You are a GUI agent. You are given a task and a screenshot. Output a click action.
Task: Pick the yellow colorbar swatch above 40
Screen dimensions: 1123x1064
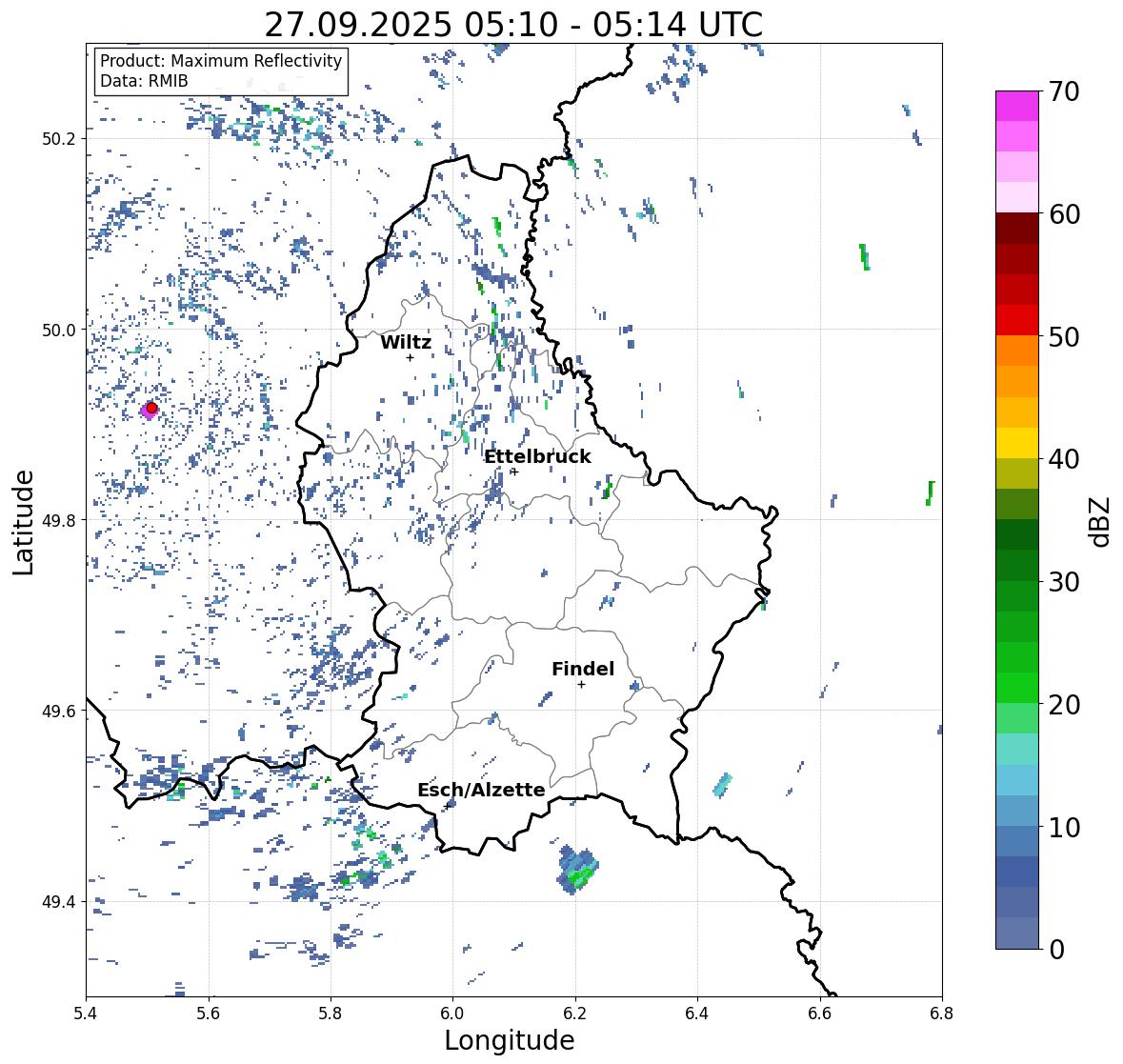point(1017,443)
